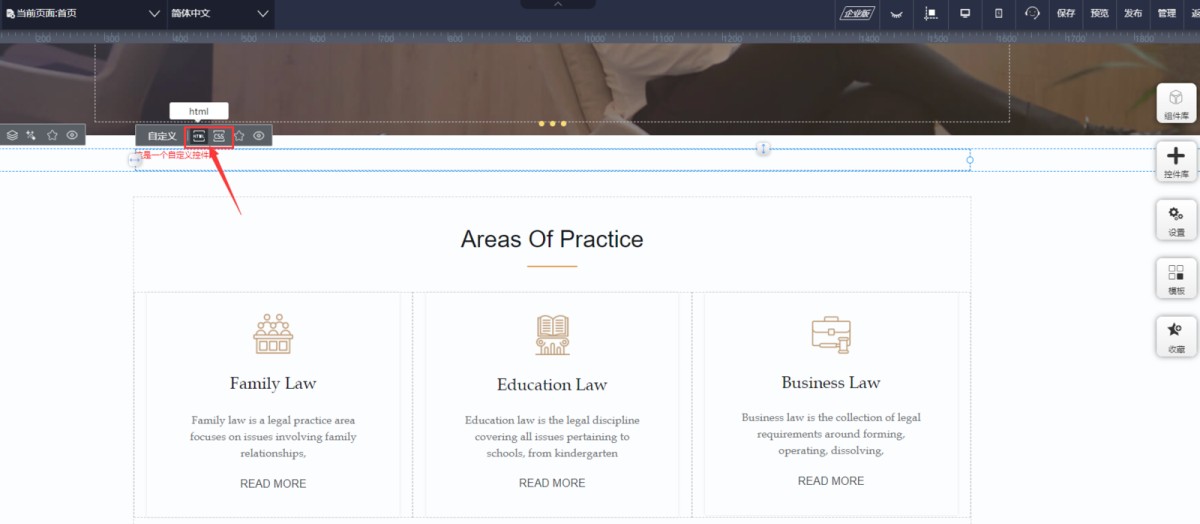
Task: Click the 企业版 enterprise edition badge
Action: coord(857,13)
